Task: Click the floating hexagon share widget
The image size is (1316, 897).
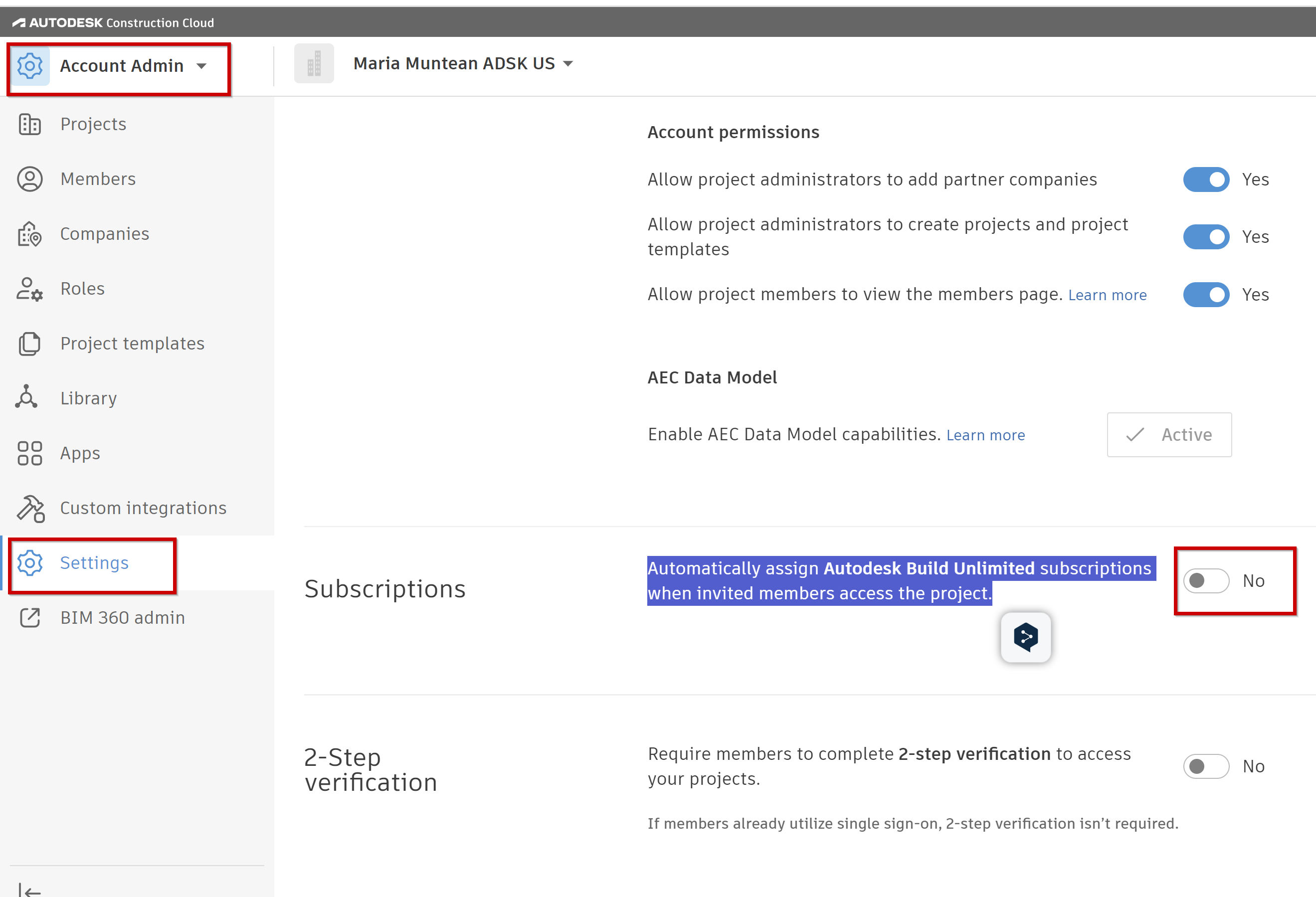Action: [x=1025, y=637]
